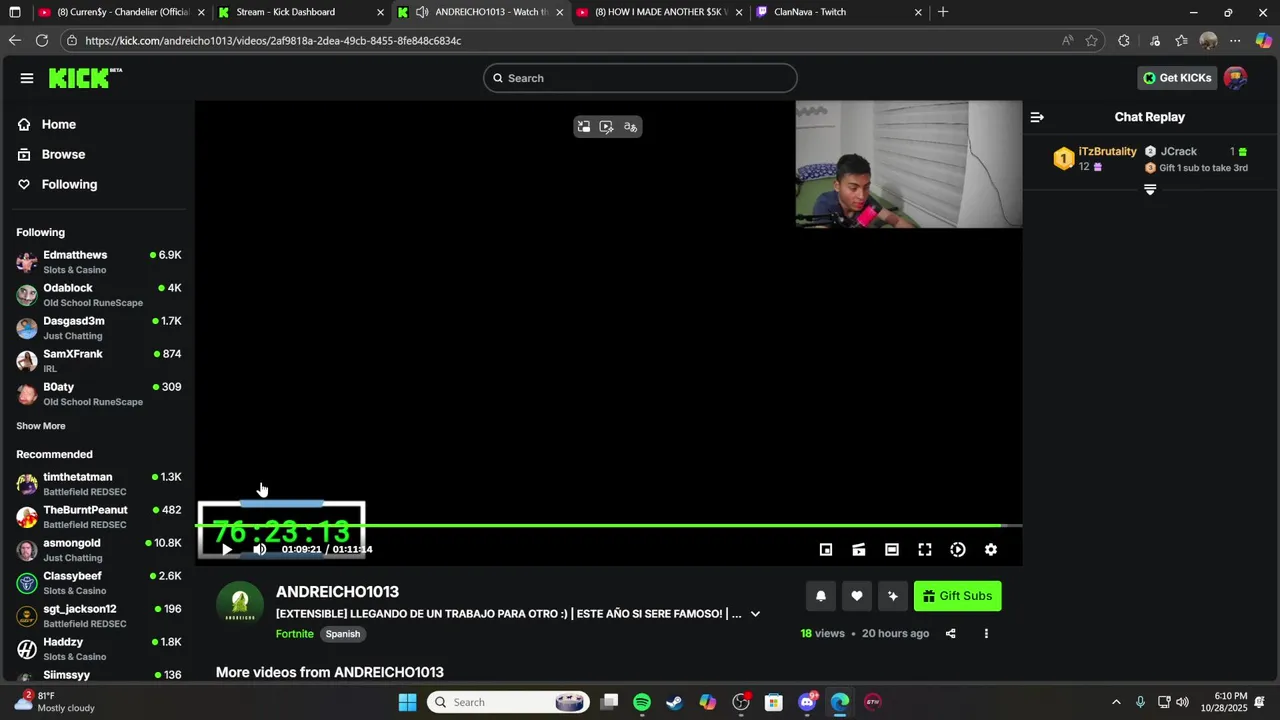Viewport: 1280px width, 720px height.
Task: Click the video enhance overlay icon
Action: [607, 127]
